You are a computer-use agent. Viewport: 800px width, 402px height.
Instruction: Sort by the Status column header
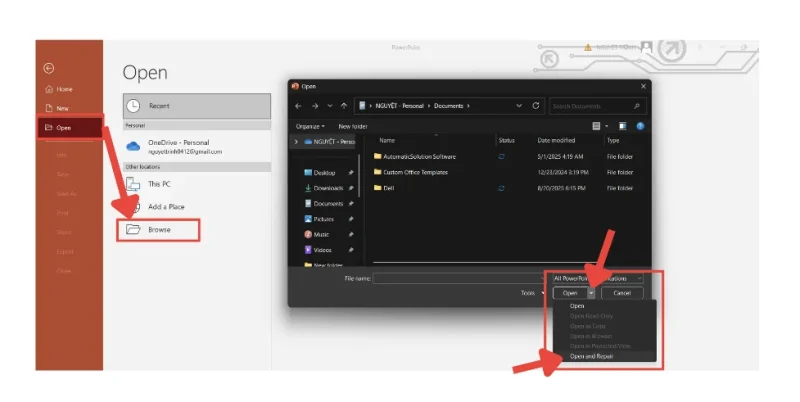507,140
